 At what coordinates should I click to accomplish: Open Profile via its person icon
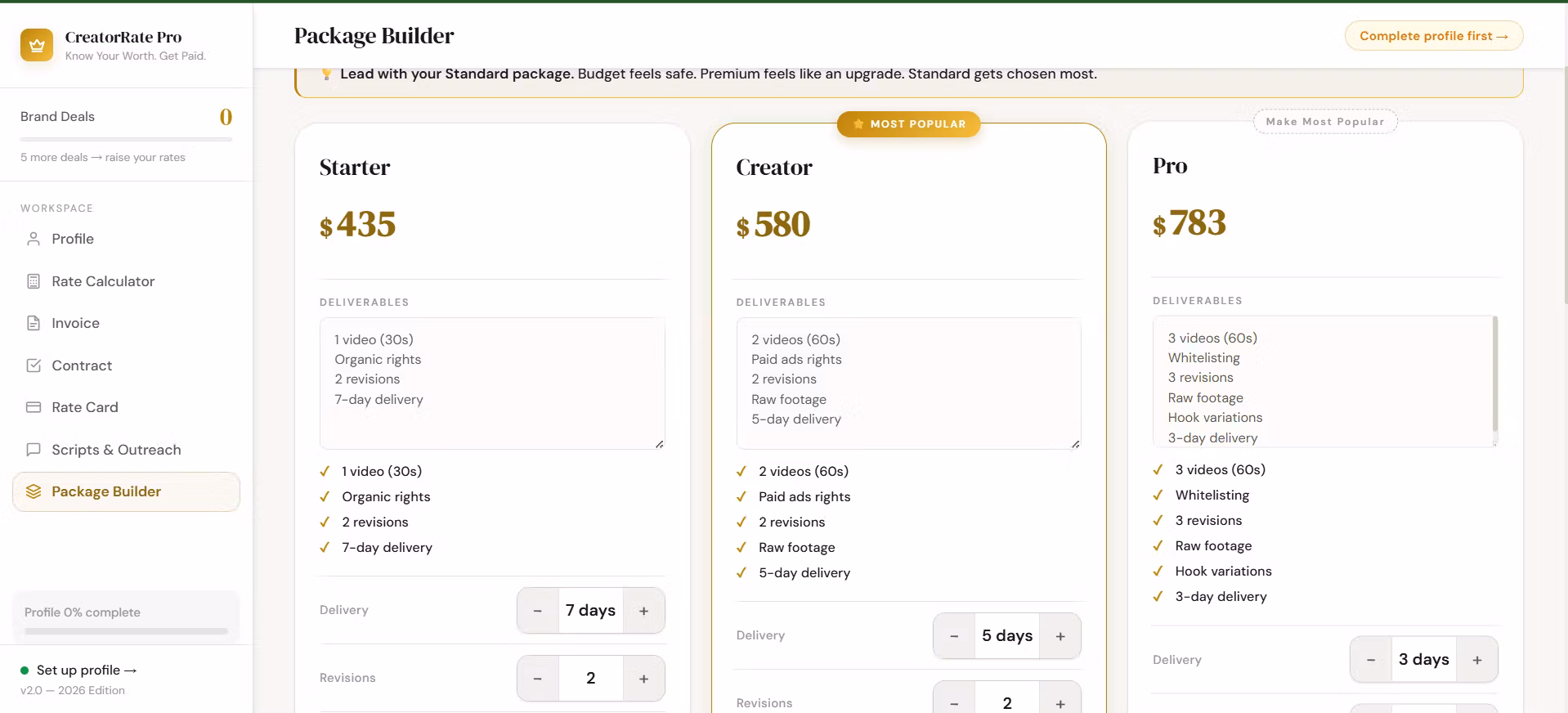(34, 239)
